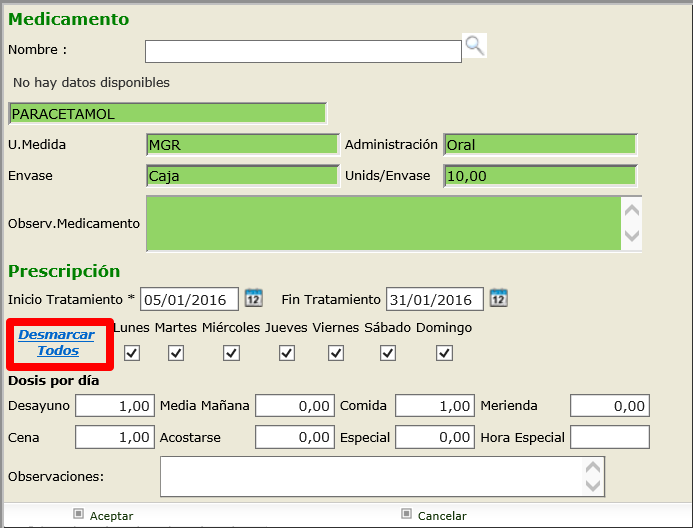The width and height of the screenshot is (693, 528).
Task: Toggle the Sábado checkbox
Action: tap(388, 352)
